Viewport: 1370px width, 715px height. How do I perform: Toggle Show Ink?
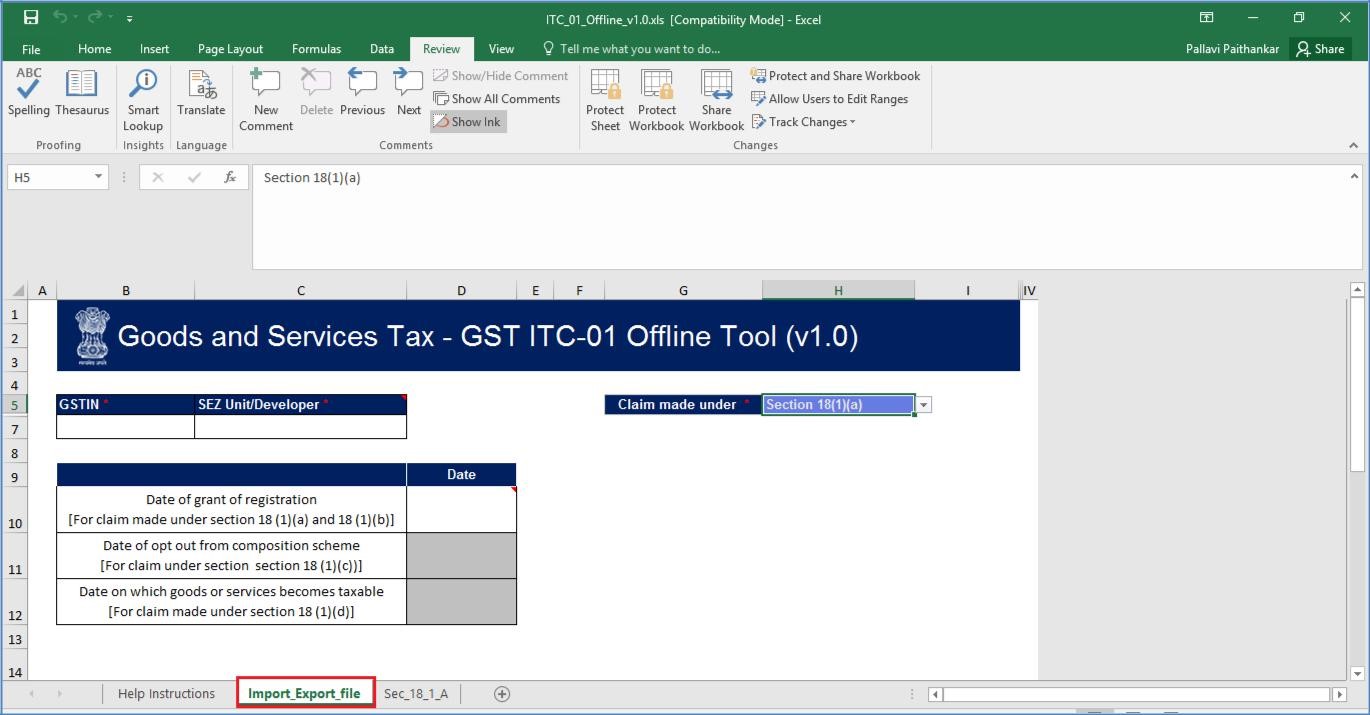click(468, 121)
